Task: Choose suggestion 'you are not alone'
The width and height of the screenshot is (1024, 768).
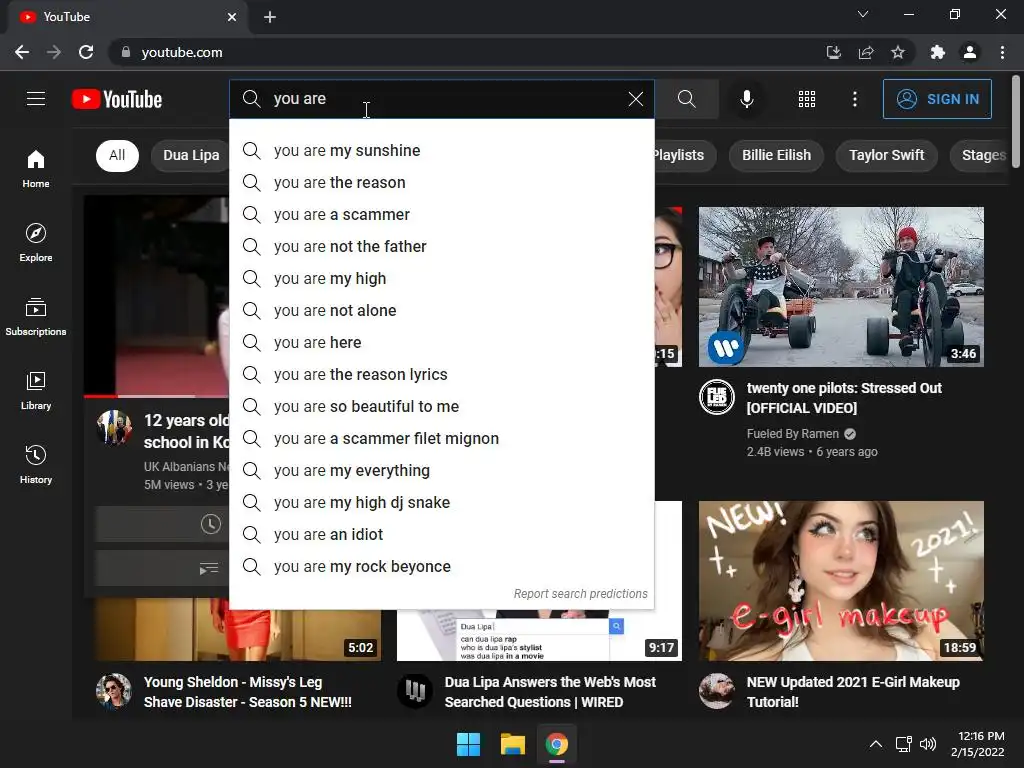Action: point(441,310)
